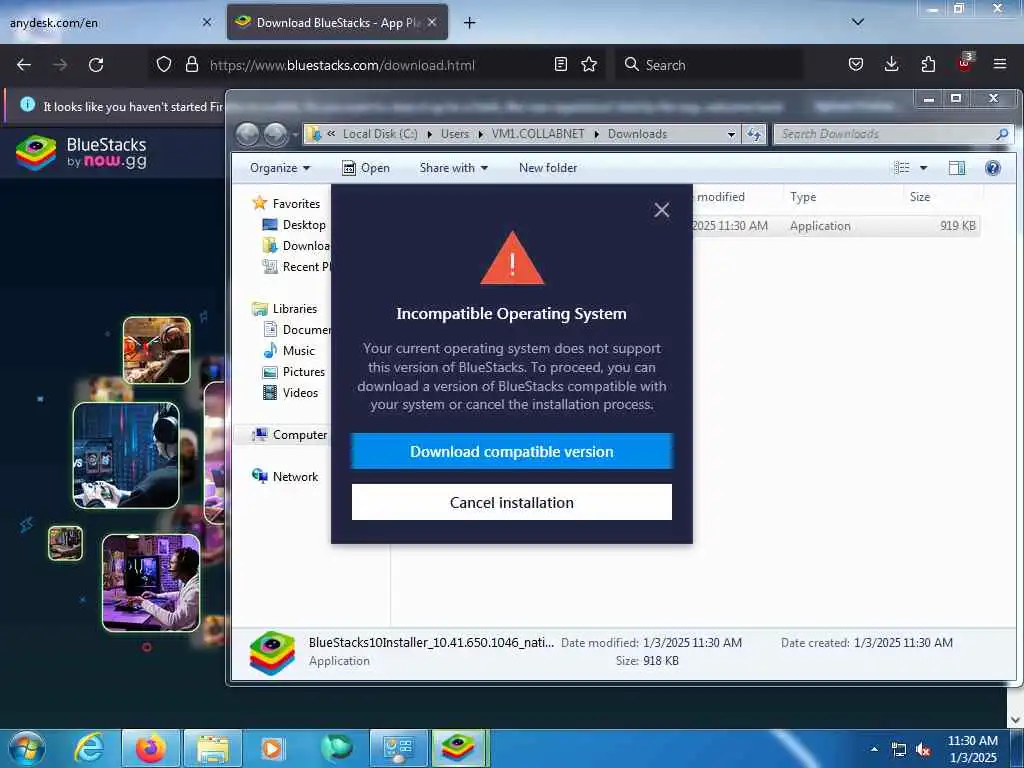Open Windows Start menu

[27, 748]
